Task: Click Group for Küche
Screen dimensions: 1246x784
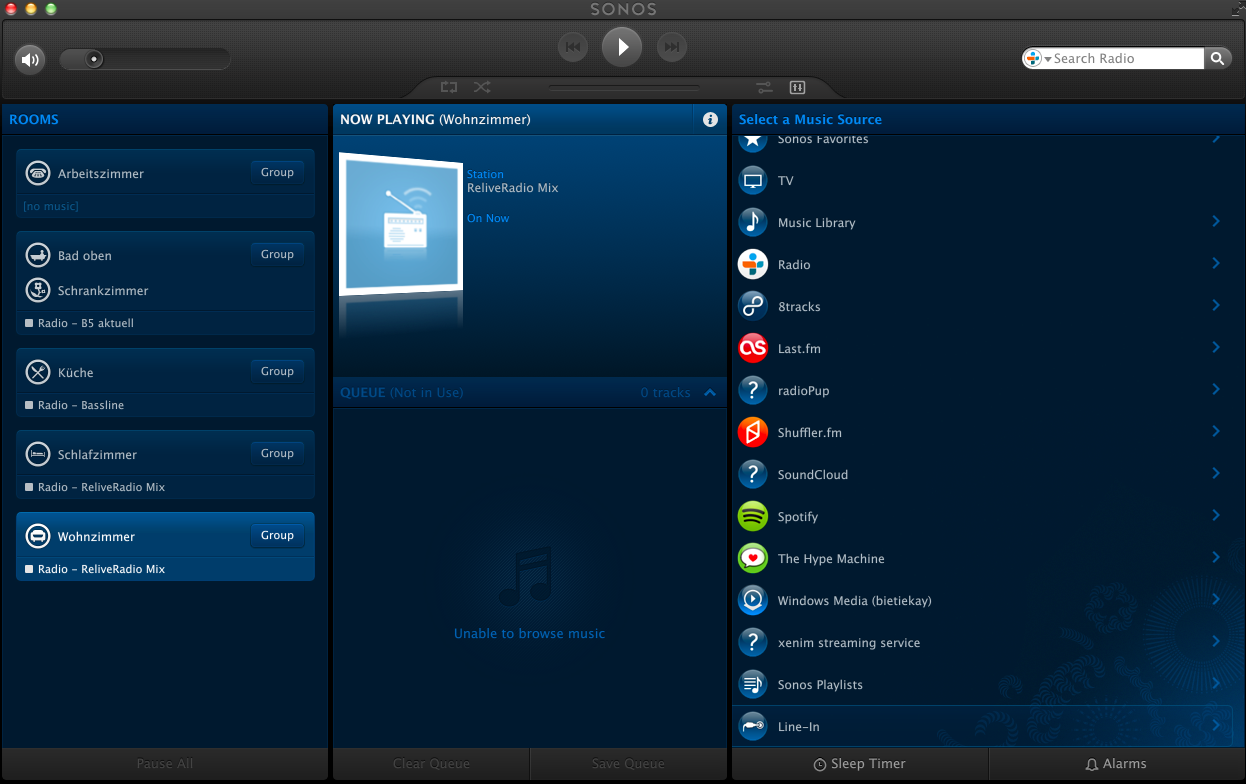Action: coord(277,371)
